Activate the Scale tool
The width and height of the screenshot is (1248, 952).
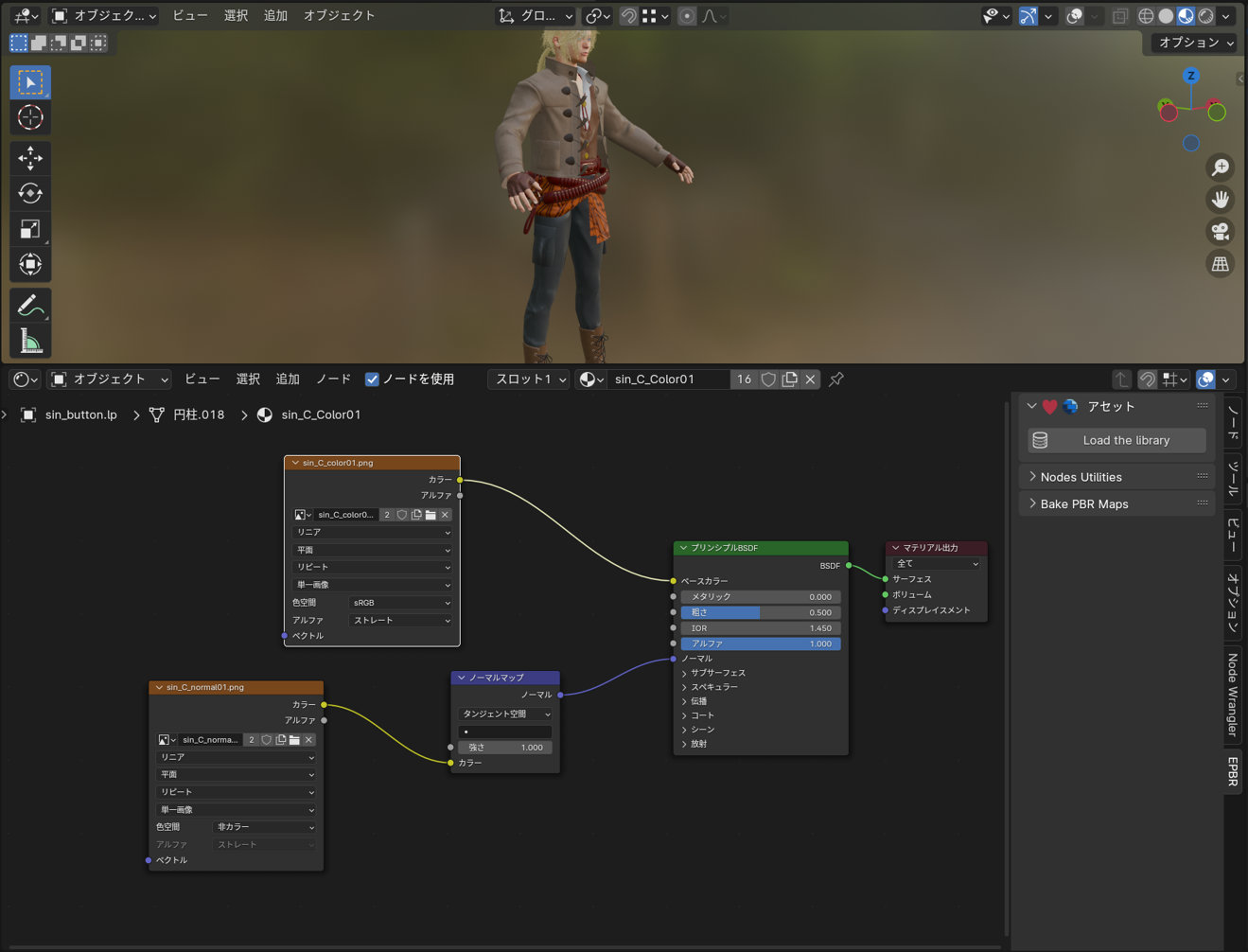click(x=30, y=229)
